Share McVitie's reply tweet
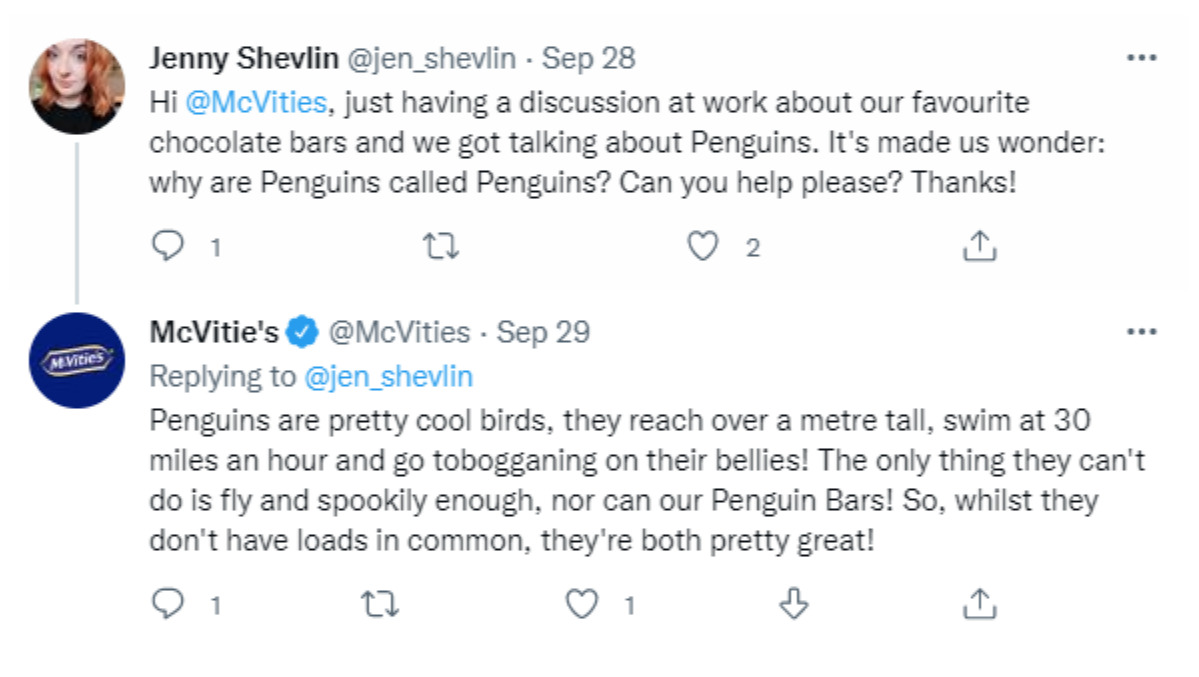This screenshot has height=677, width=1199. pyautogui.click(x=980, y=603)
